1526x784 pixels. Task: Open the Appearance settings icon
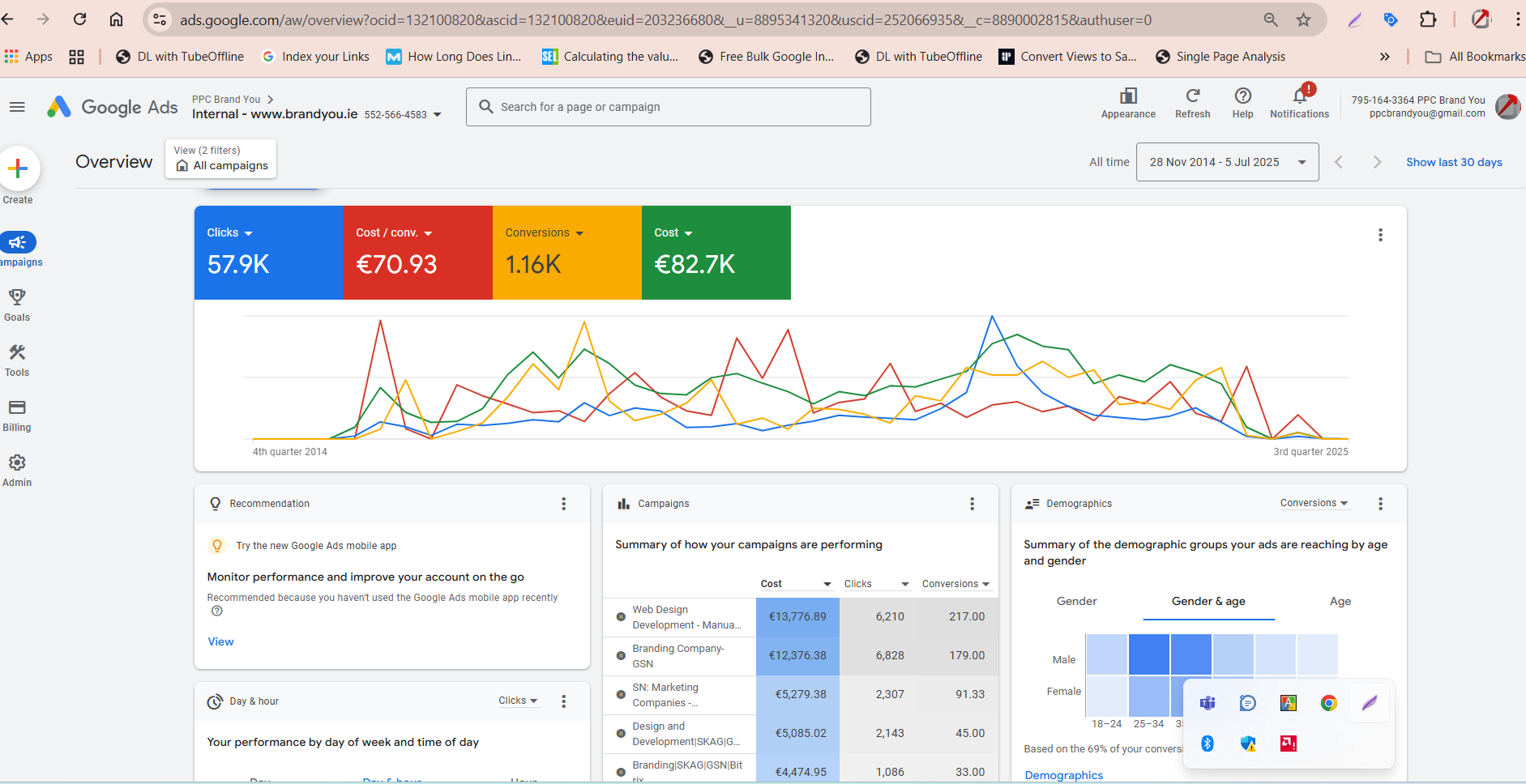1128,96
